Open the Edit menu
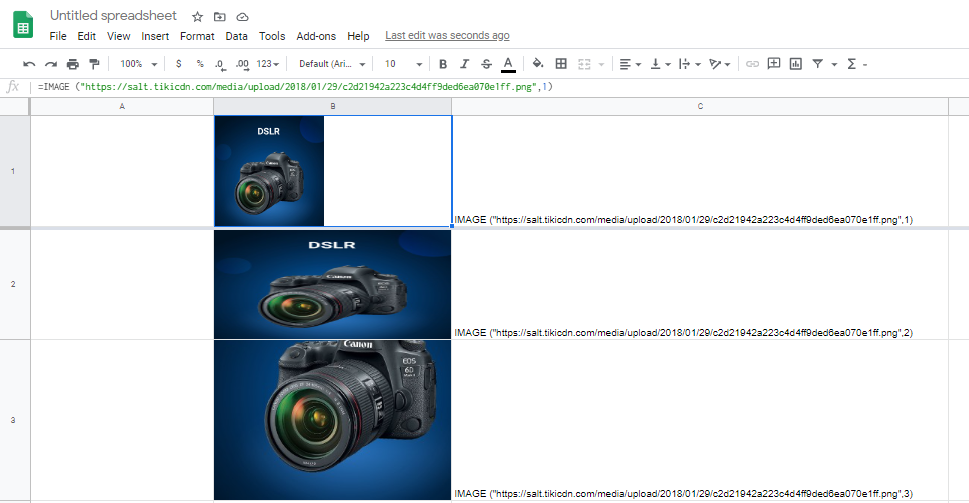Image resolution: width=969 pixels, height=503 pixels. click(x=87, y=36)
